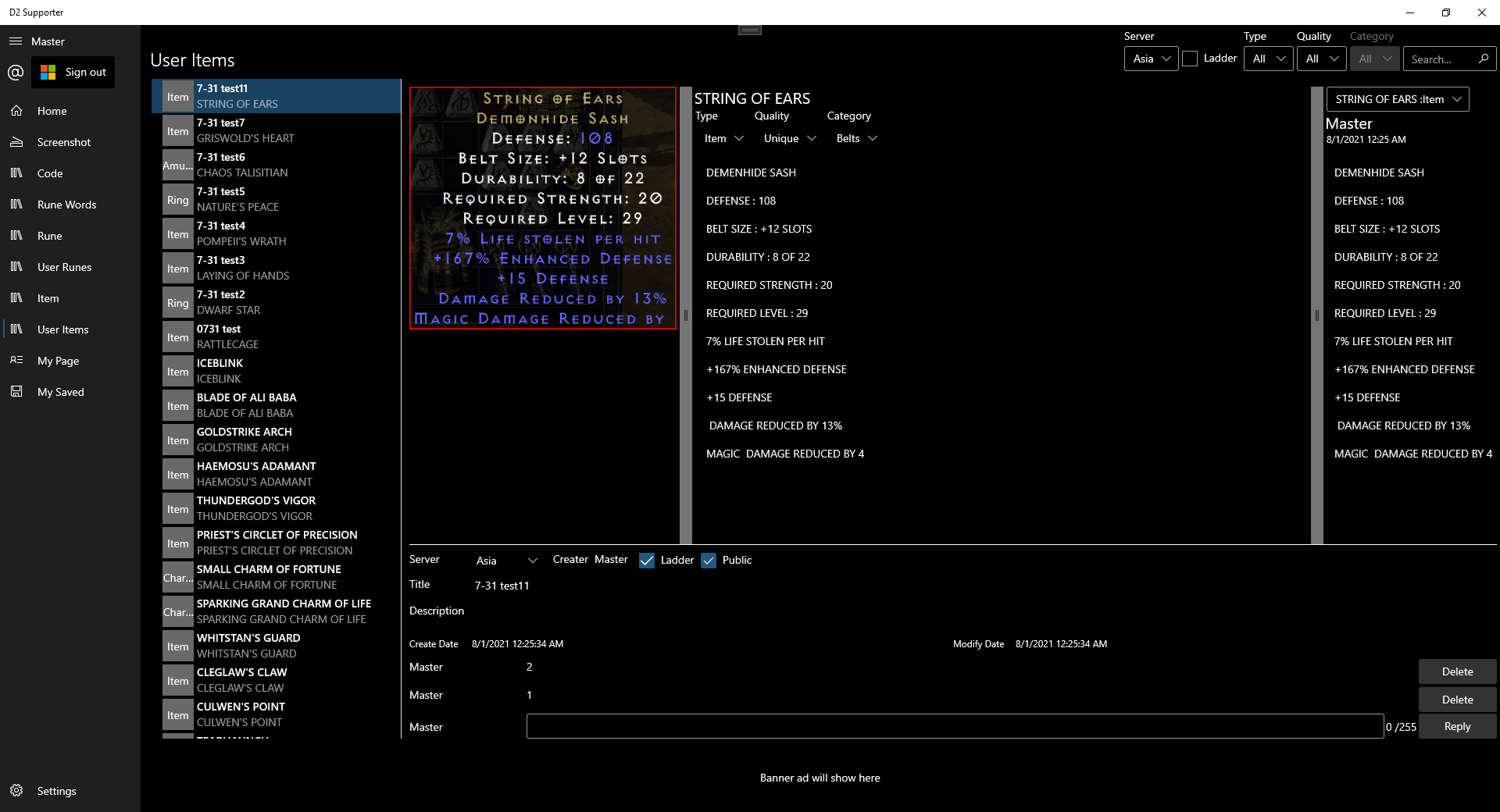
Task: Click the Screenshot sidebar icon
Action: click(x=16, y=142)
